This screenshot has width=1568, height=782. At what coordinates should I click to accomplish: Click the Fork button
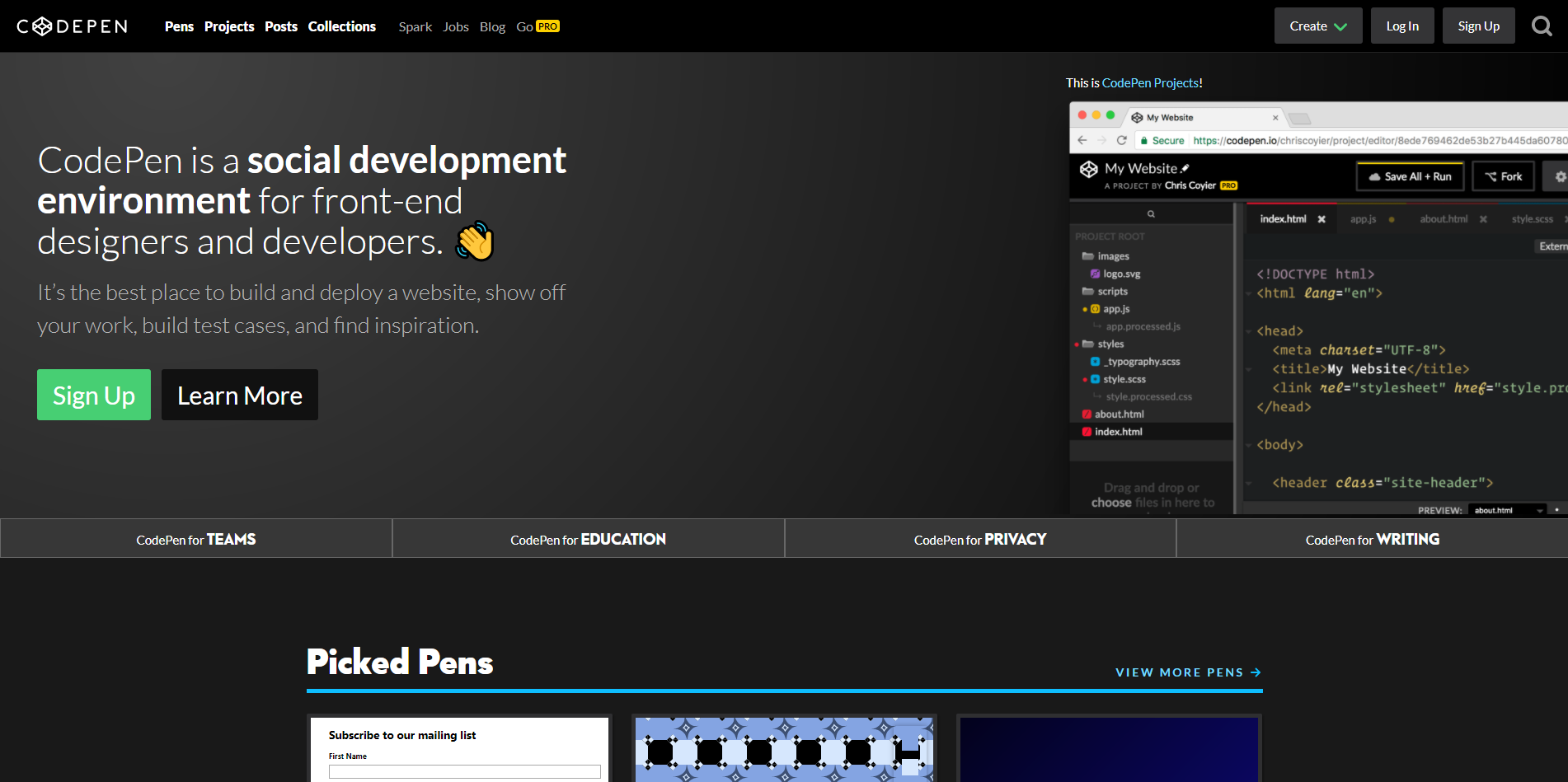[x=1504, y=176]
